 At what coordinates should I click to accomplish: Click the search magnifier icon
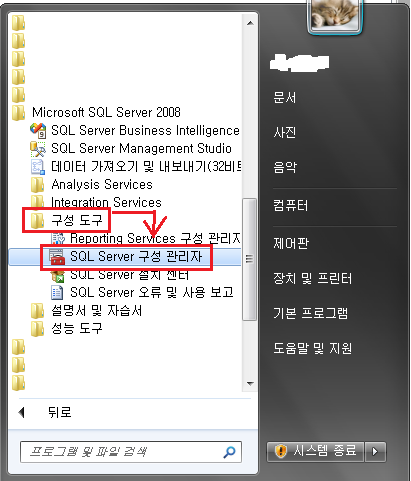[x=229, y=452]
